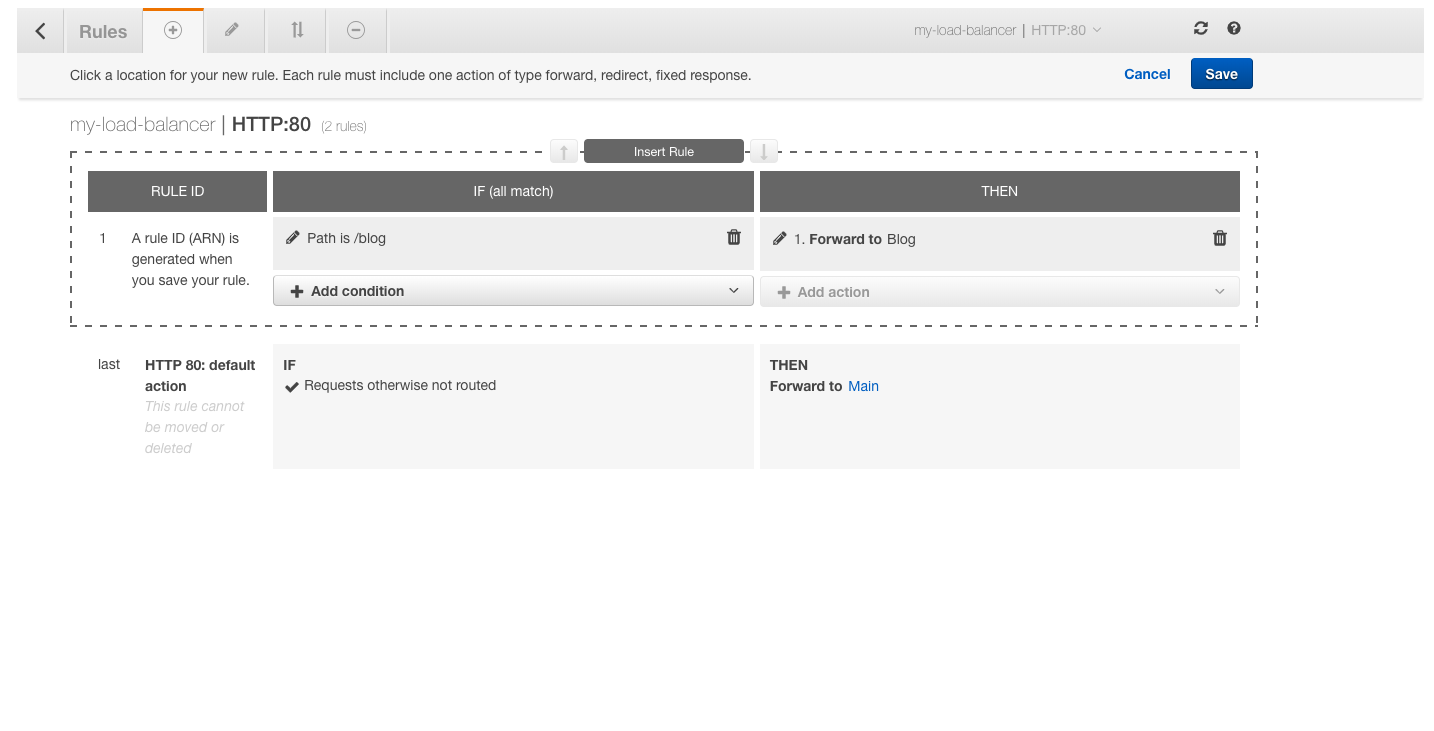Switch to the edit rules pencil tab
The height and width of the screenshot is (731, 1434).
pyautogui.click(x=232, y=31)
